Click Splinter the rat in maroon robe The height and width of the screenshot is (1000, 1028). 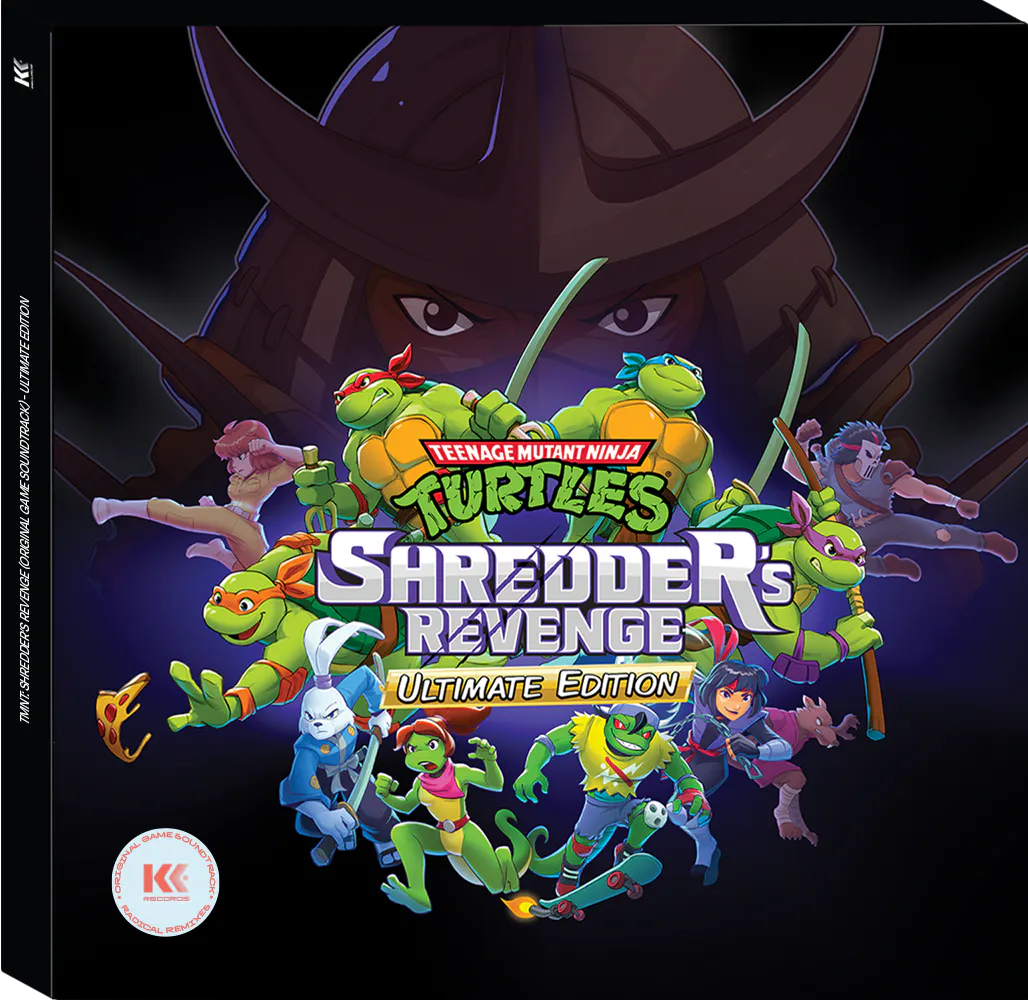pos(803,767)
